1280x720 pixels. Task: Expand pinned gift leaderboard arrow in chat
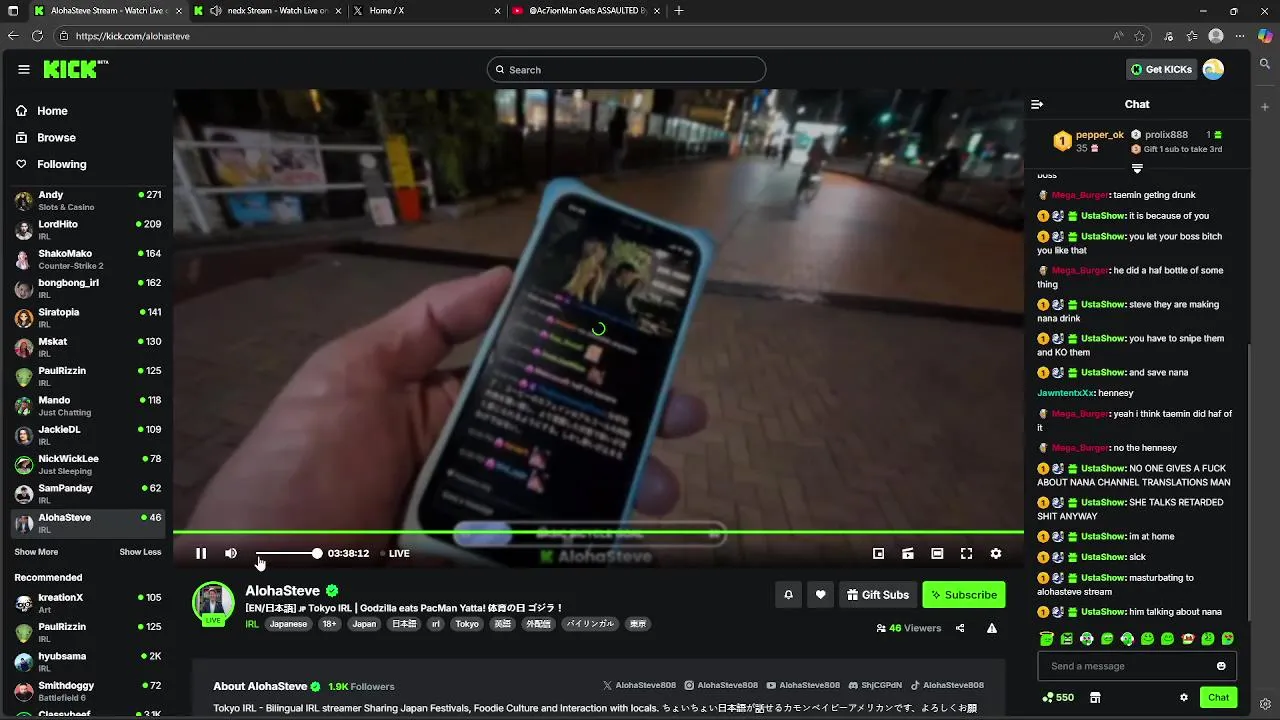pos(1137,168)
